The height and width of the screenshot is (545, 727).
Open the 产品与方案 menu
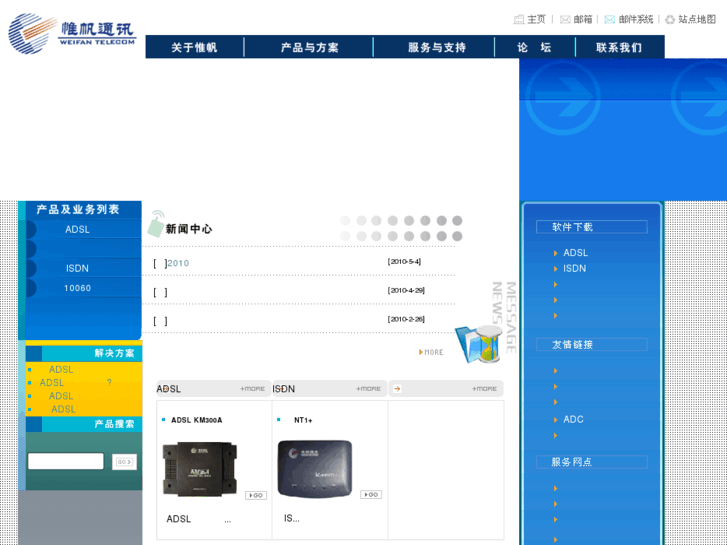309,47
